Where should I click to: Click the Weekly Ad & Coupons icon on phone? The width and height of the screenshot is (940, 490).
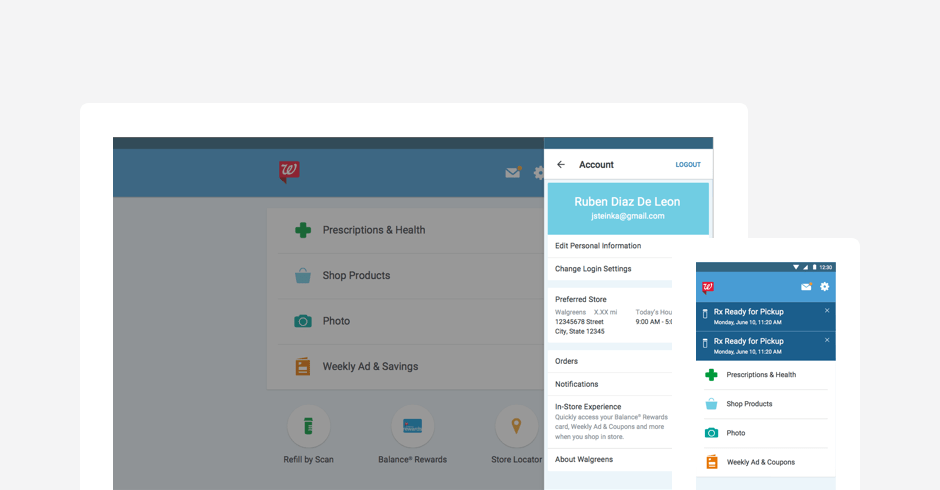pyautogui.click(x=712, y=462)
